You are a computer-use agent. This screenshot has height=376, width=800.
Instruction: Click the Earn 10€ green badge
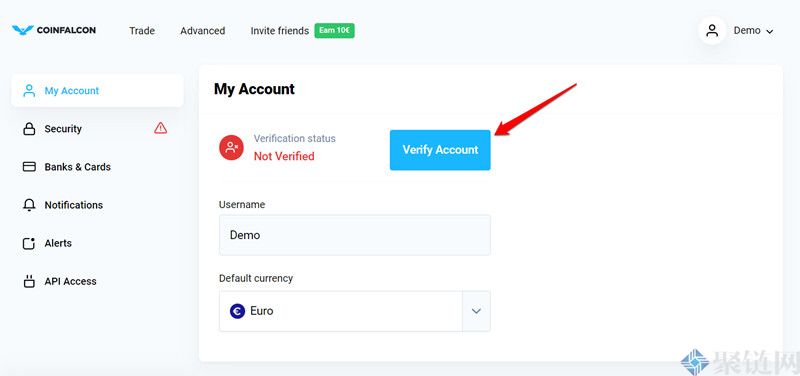click(334, 31)
